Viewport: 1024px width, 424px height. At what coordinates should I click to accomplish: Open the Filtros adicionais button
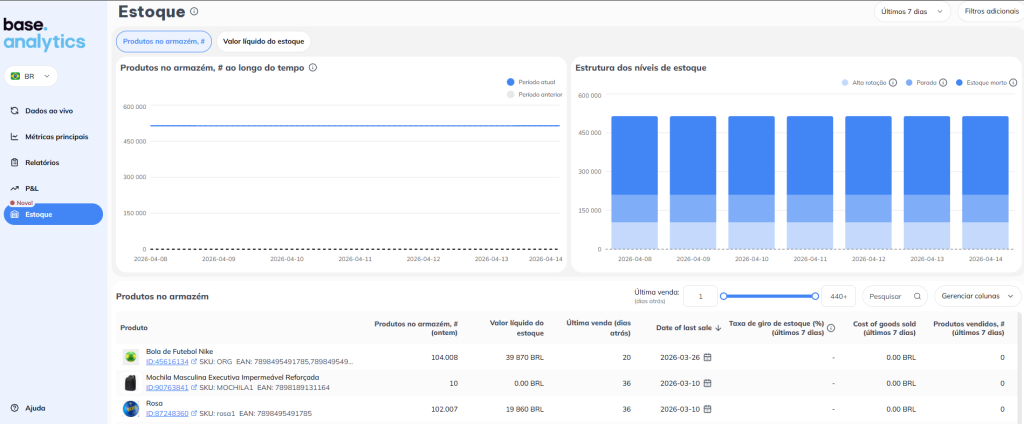990,12
